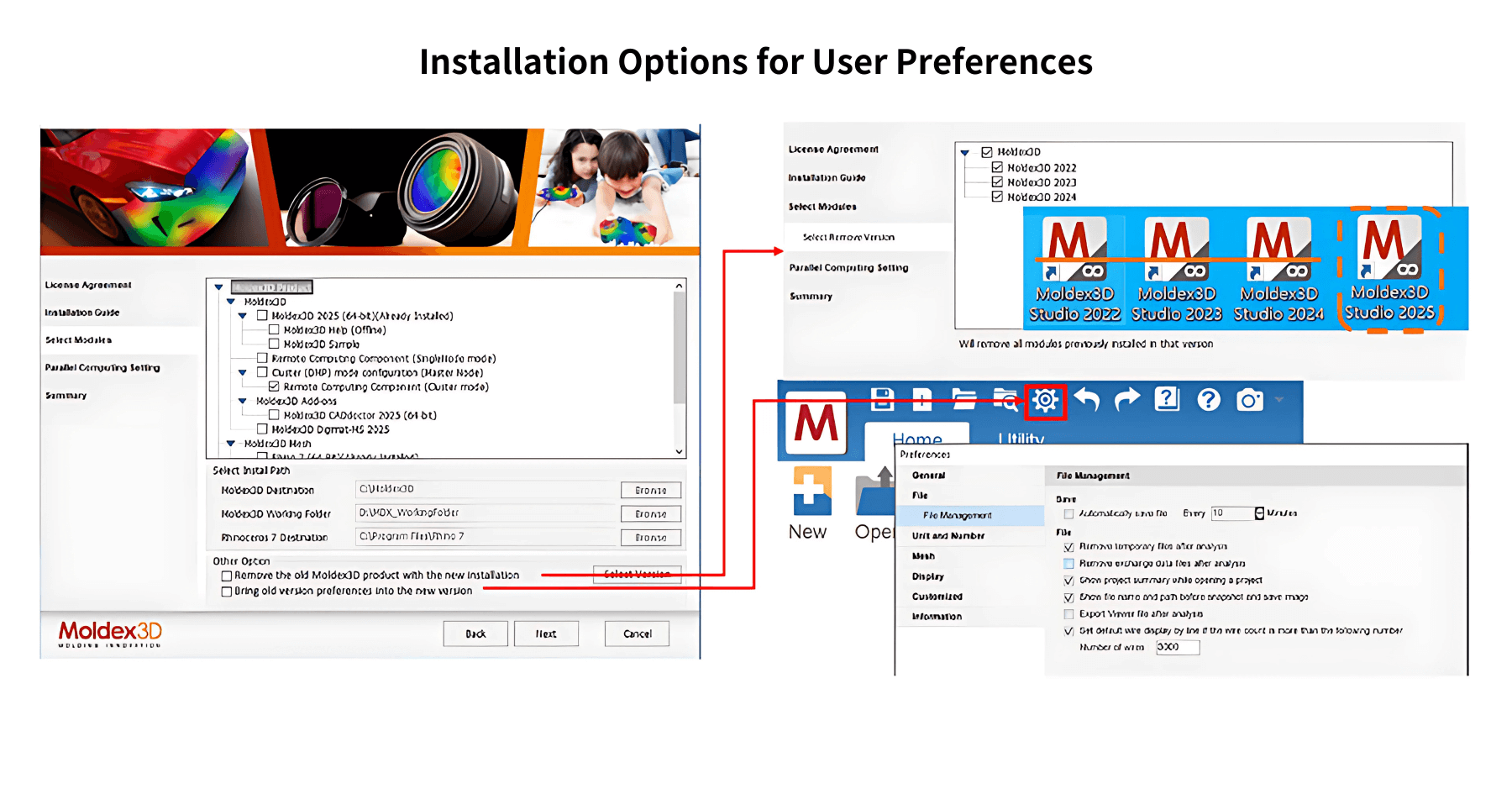This screenshot has height=794, width=1512.
Task: Toggle Show project summary while opening project
Action: (1068, 581)
